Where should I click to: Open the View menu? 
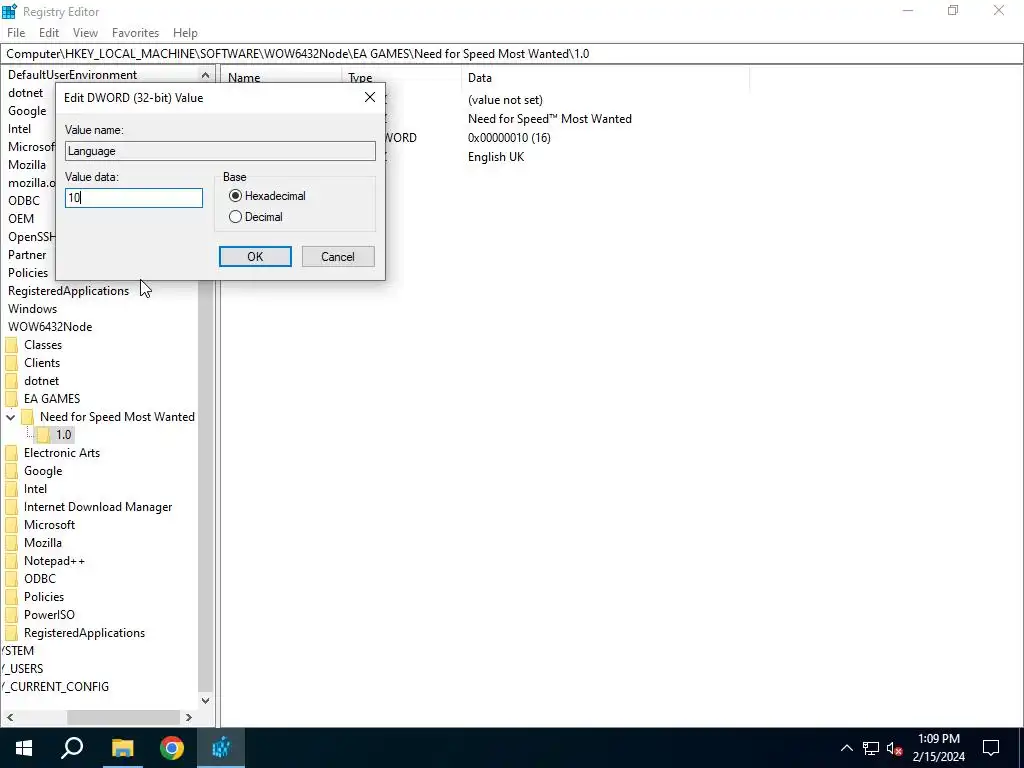point(85,33)
